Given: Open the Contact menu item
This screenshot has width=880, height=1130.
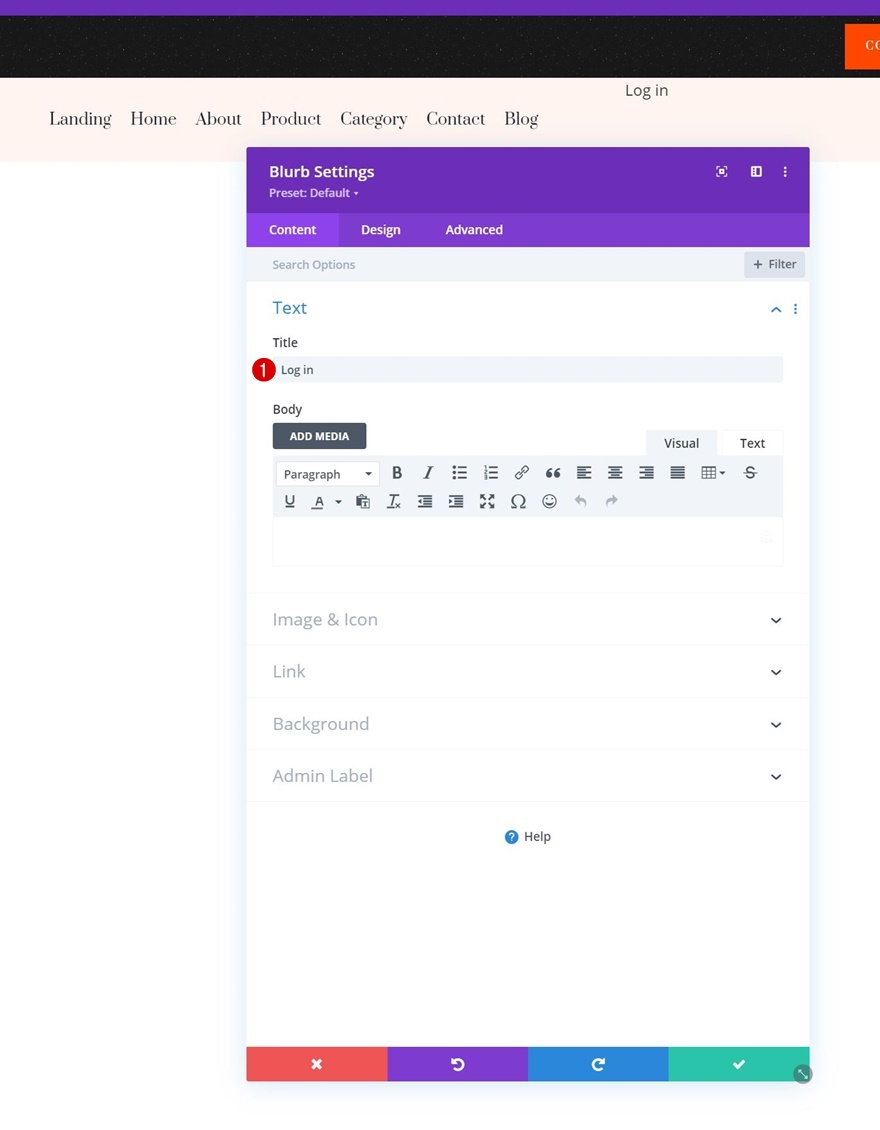Looking at the screenshot, I should pos(455,119).
